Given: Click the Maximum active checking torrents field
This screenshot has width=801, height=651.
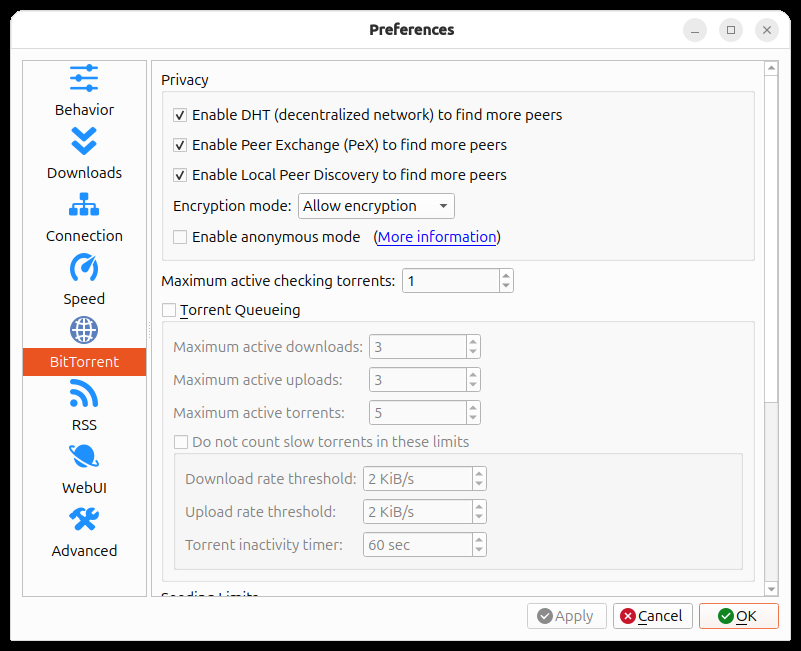Looking at the screenshot, I should [x=450, y=281].
